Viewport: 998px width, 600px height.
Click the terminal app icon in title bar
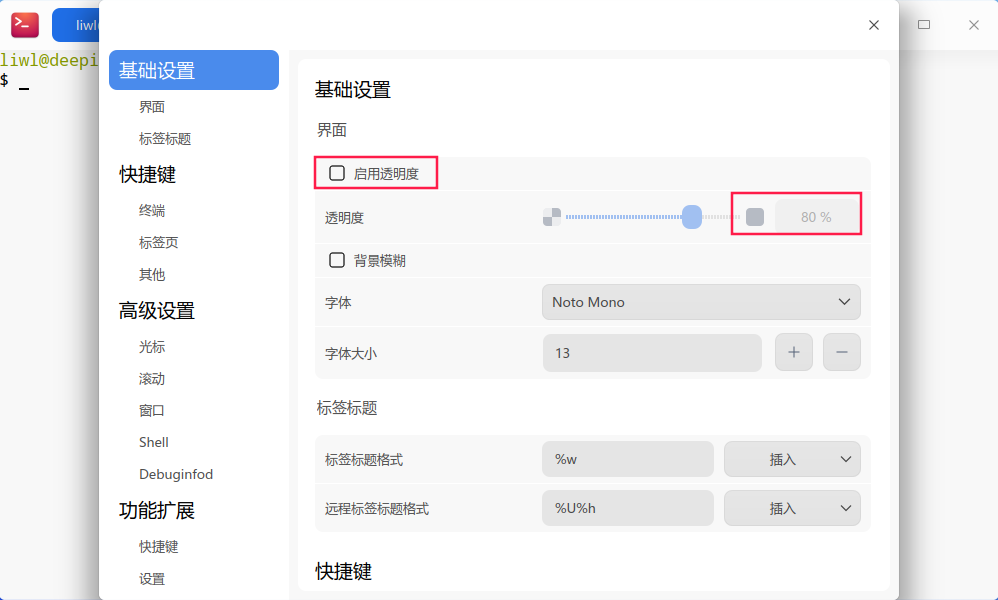[25, 25]
